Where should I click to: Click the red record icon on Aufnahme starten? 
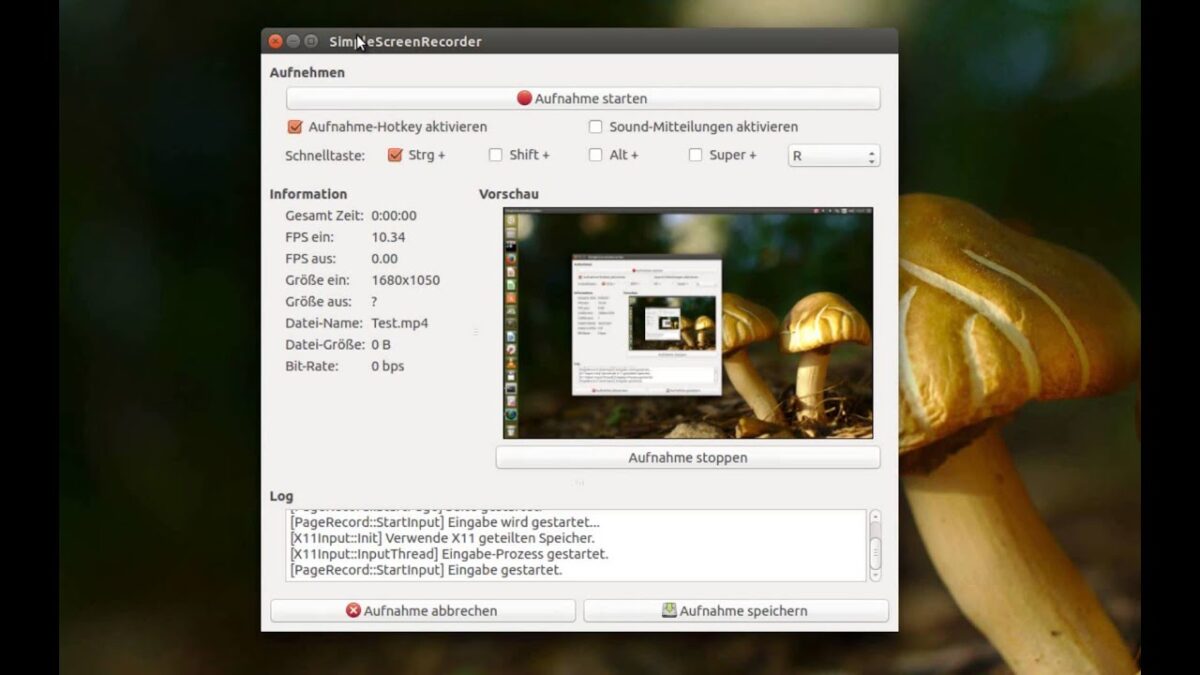tap(524, 98)
